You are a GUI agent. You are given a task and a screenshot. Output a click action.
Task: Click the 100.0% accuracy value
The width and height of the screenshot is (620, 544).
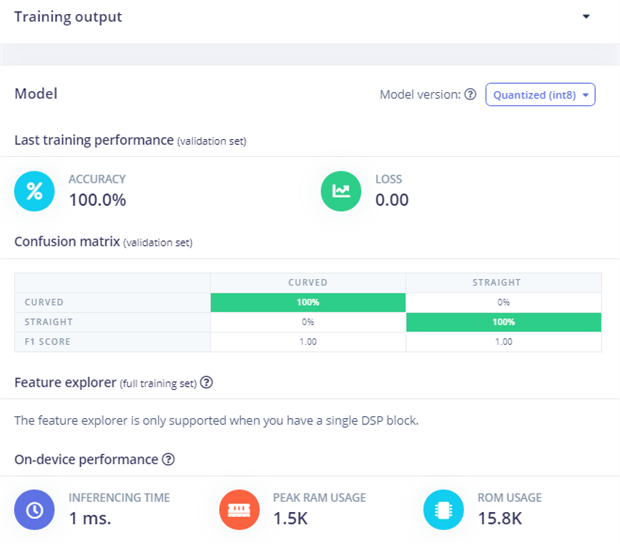point(97,200)
